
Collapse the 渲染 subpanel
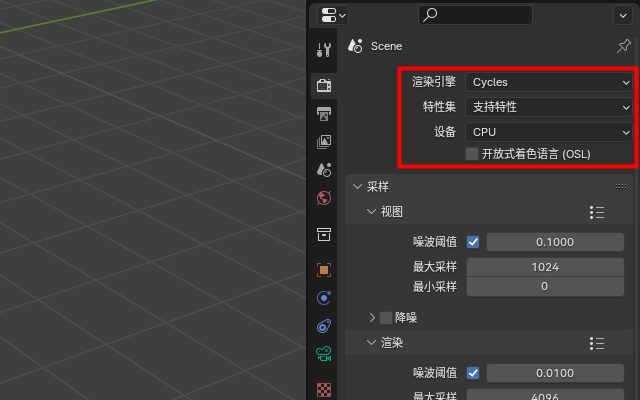coord(371,343)
